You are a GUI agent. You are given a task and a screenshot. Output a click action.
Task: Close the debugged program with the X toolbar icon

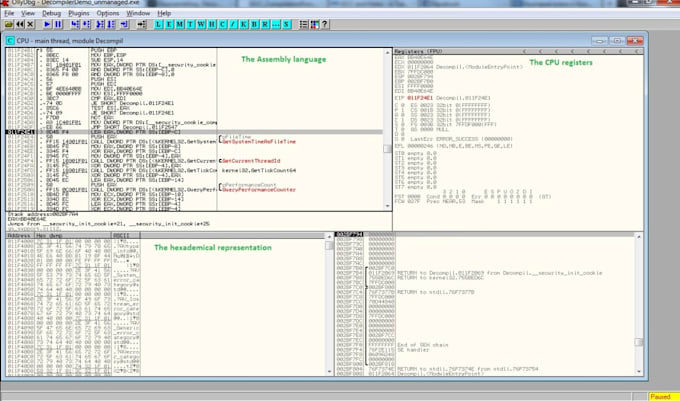pyautogui.click(x=30, y=24)
